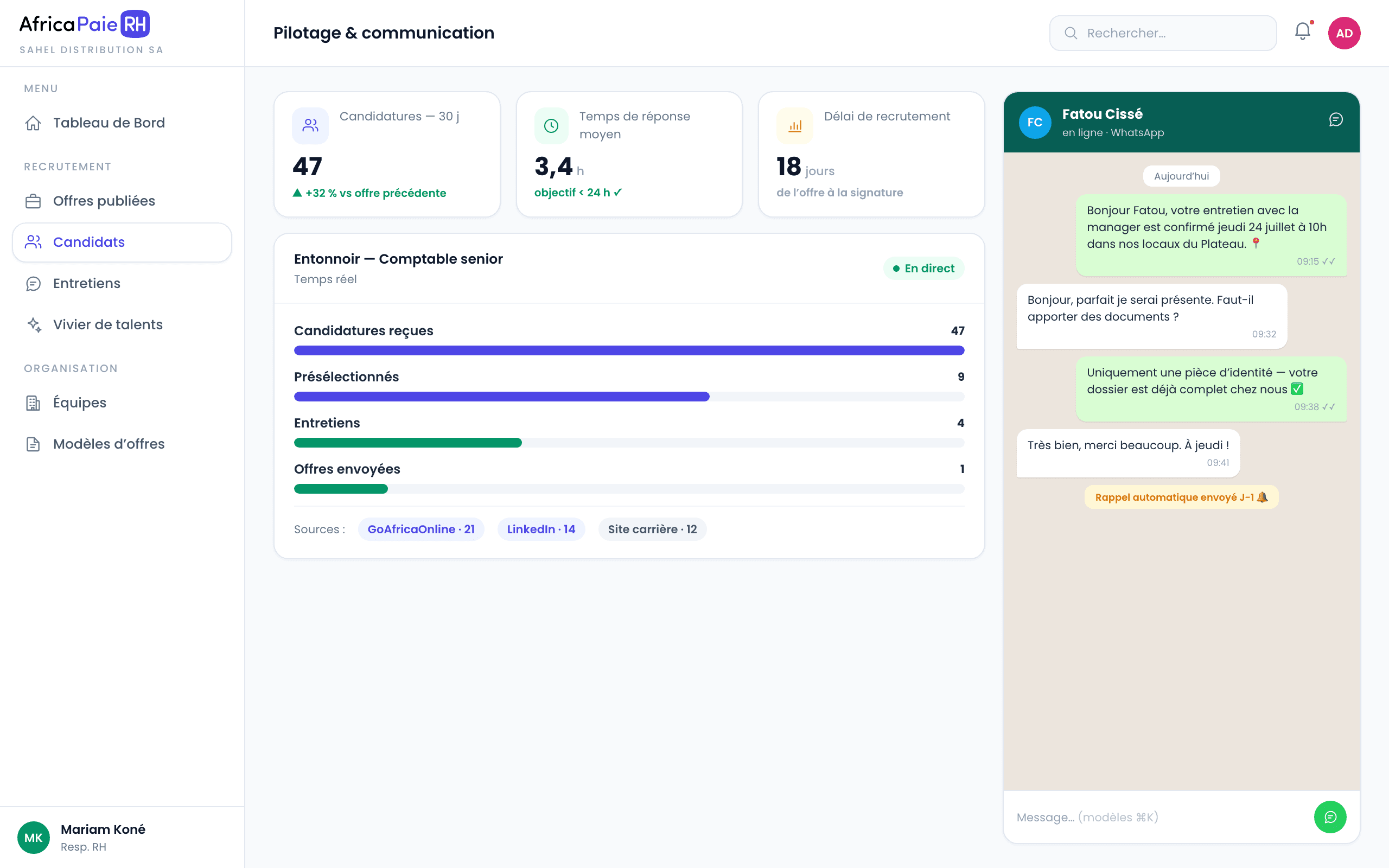1389x868 pixels.
Task: Open Vivier de talents
Action: pyautogui.click(x=122, y=325)
